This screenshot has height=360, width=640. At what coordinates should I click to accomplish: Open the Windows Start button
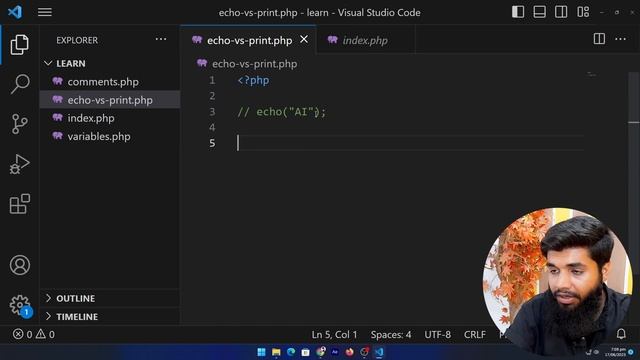pos(261,352)
